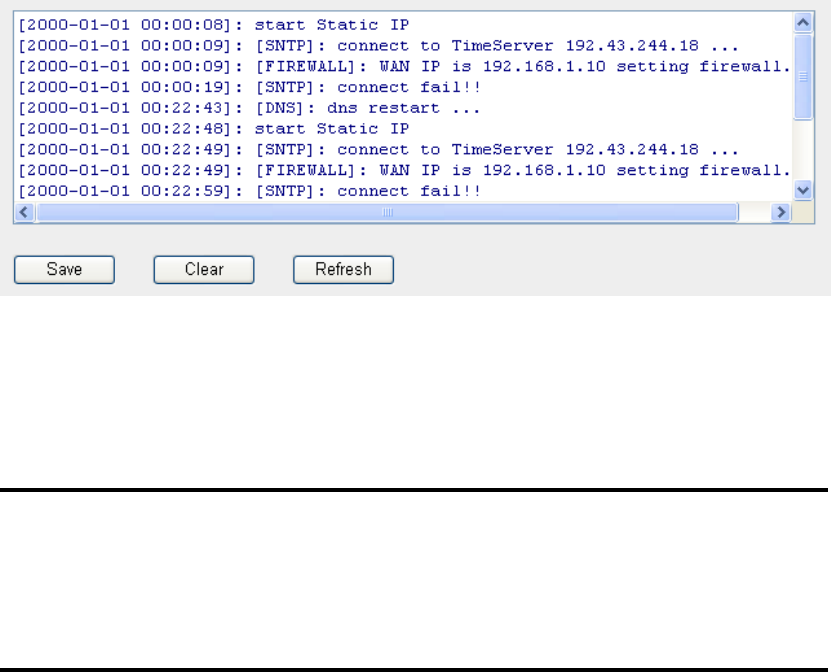Click the Refresh log button
The height and width of the screenshot is (672, 831).
[343, 270]
